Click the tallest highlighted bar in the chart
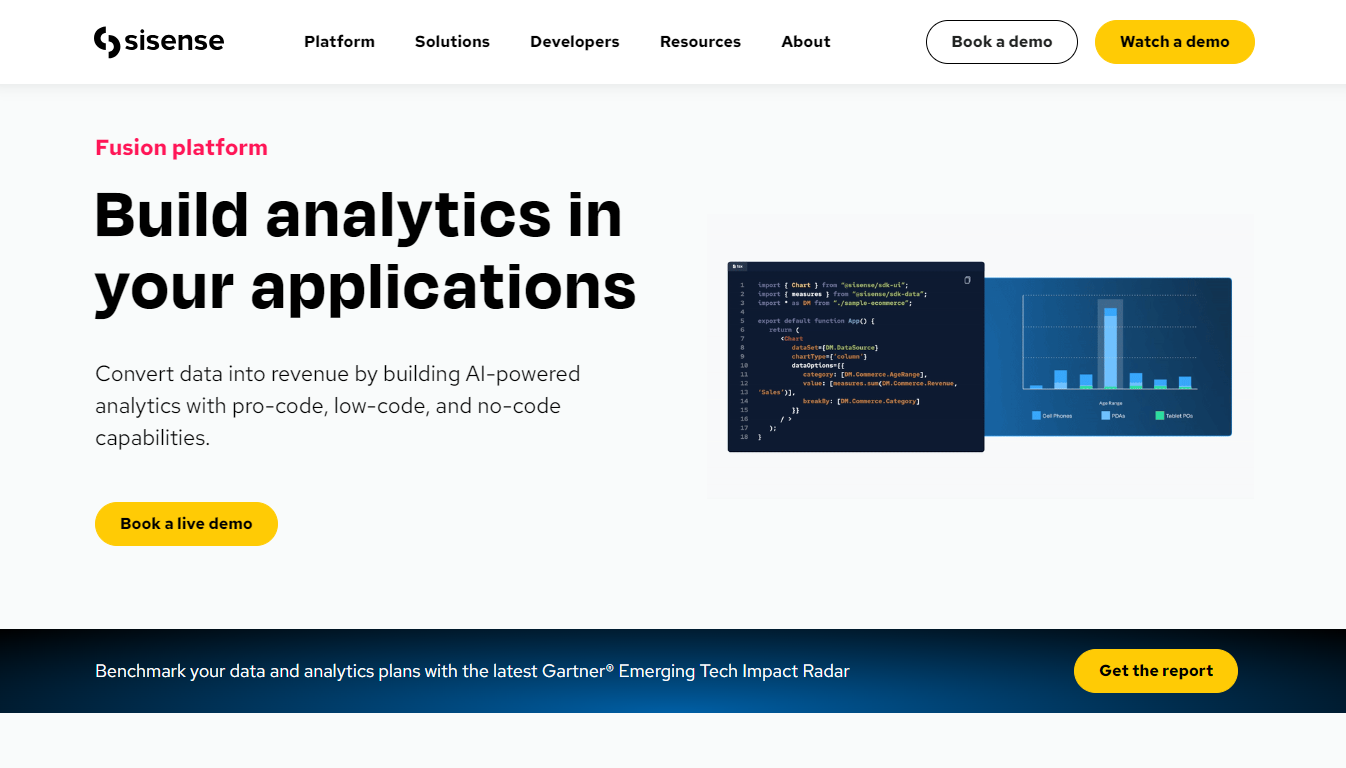This screenshot has width=1346, height=768. 1110,347
